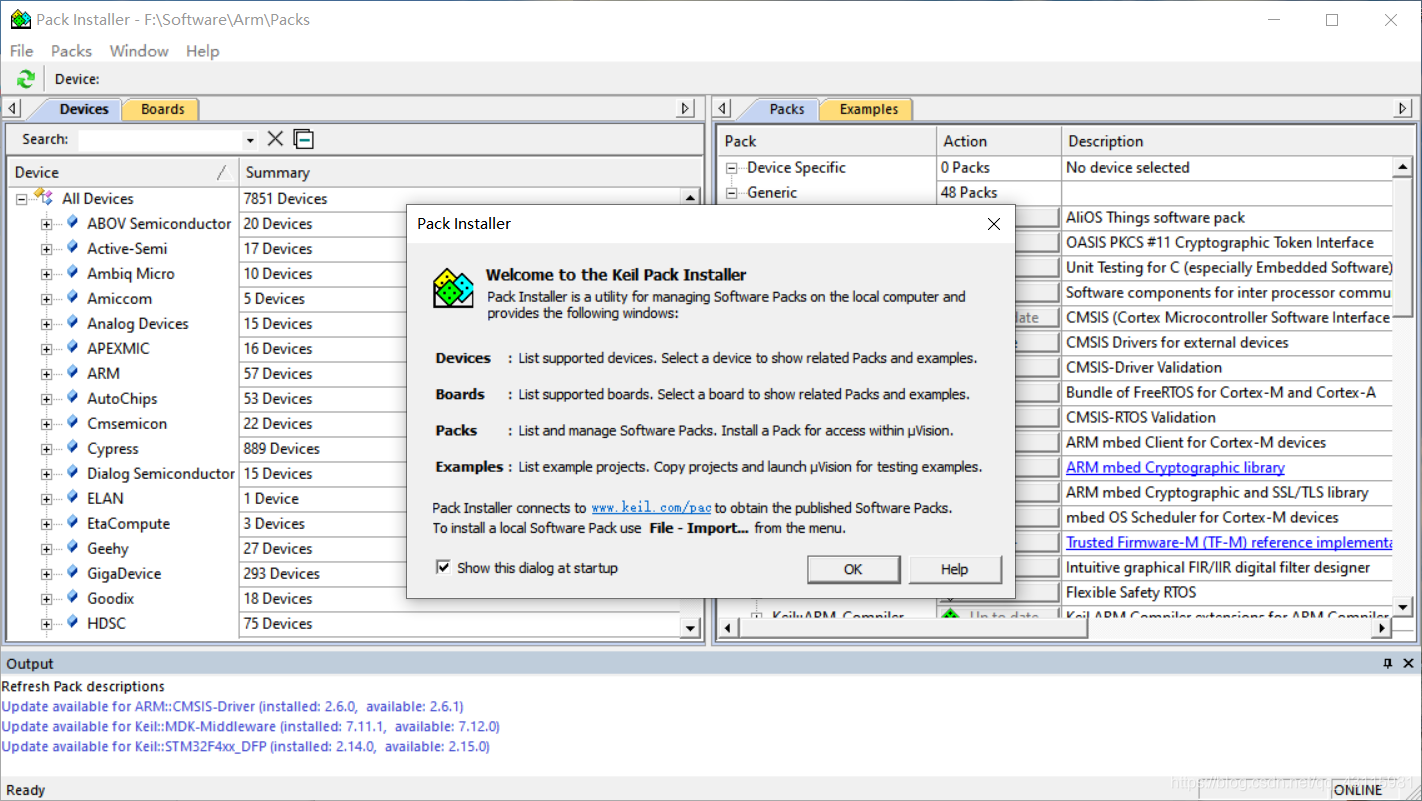
Task: Click the Pack Installer title bar app icon
Action: pyautogui.click(x=20, y=19)
